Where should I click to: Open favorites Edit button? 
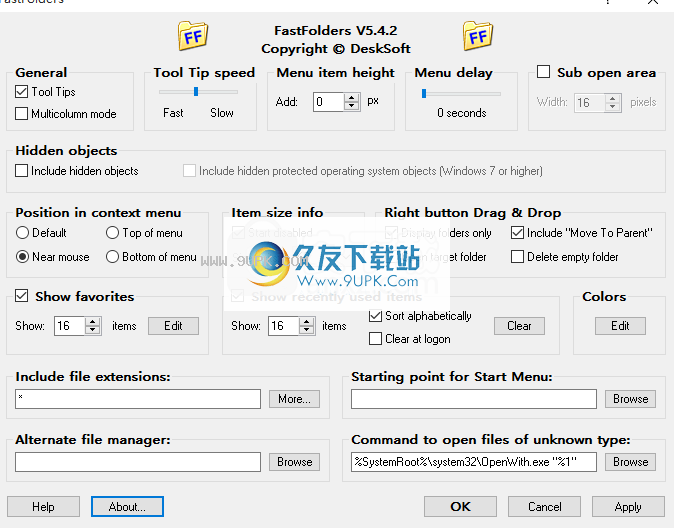[173, 326]
